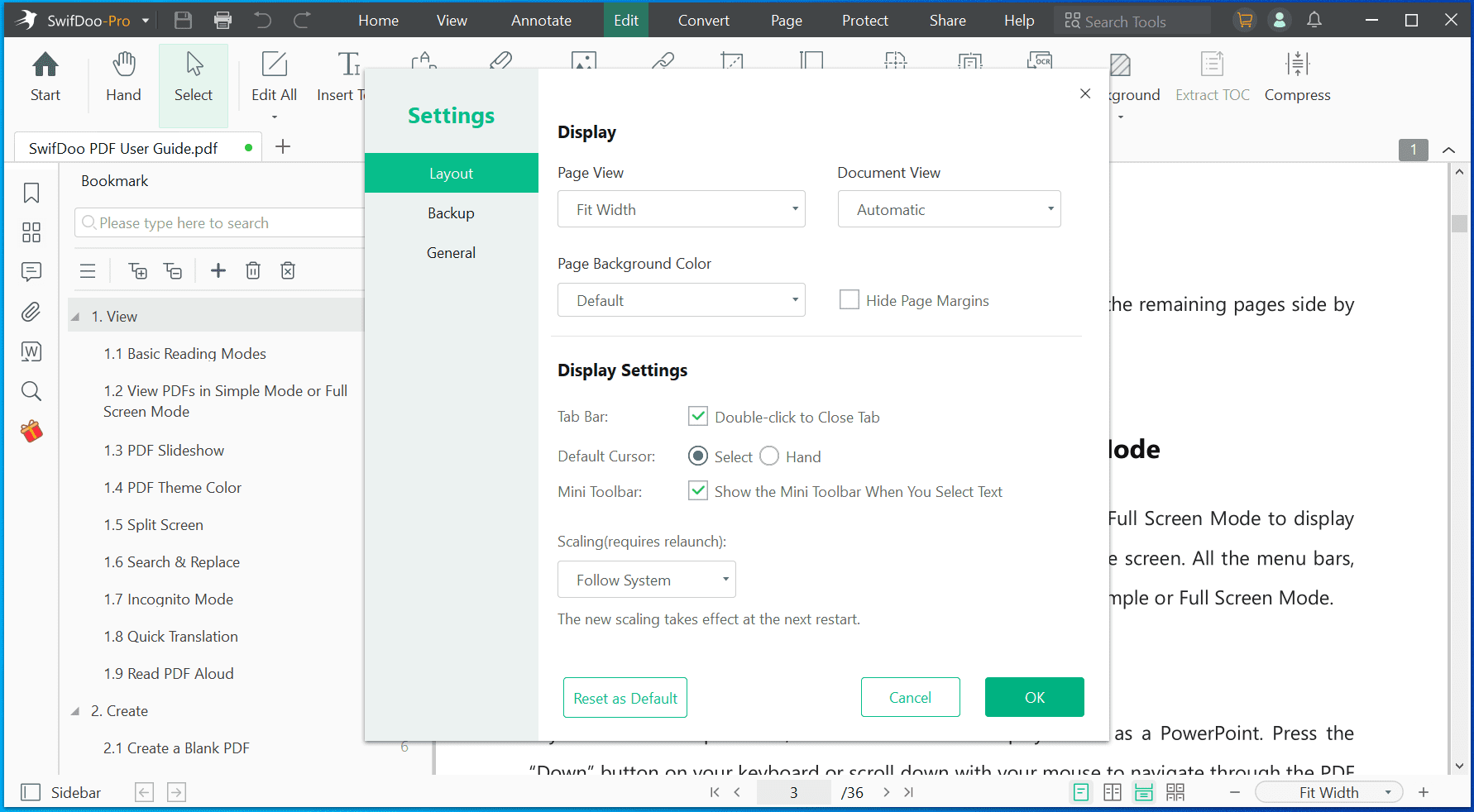
Task: Open the Protect menu tab
Action: click(865, 21)
